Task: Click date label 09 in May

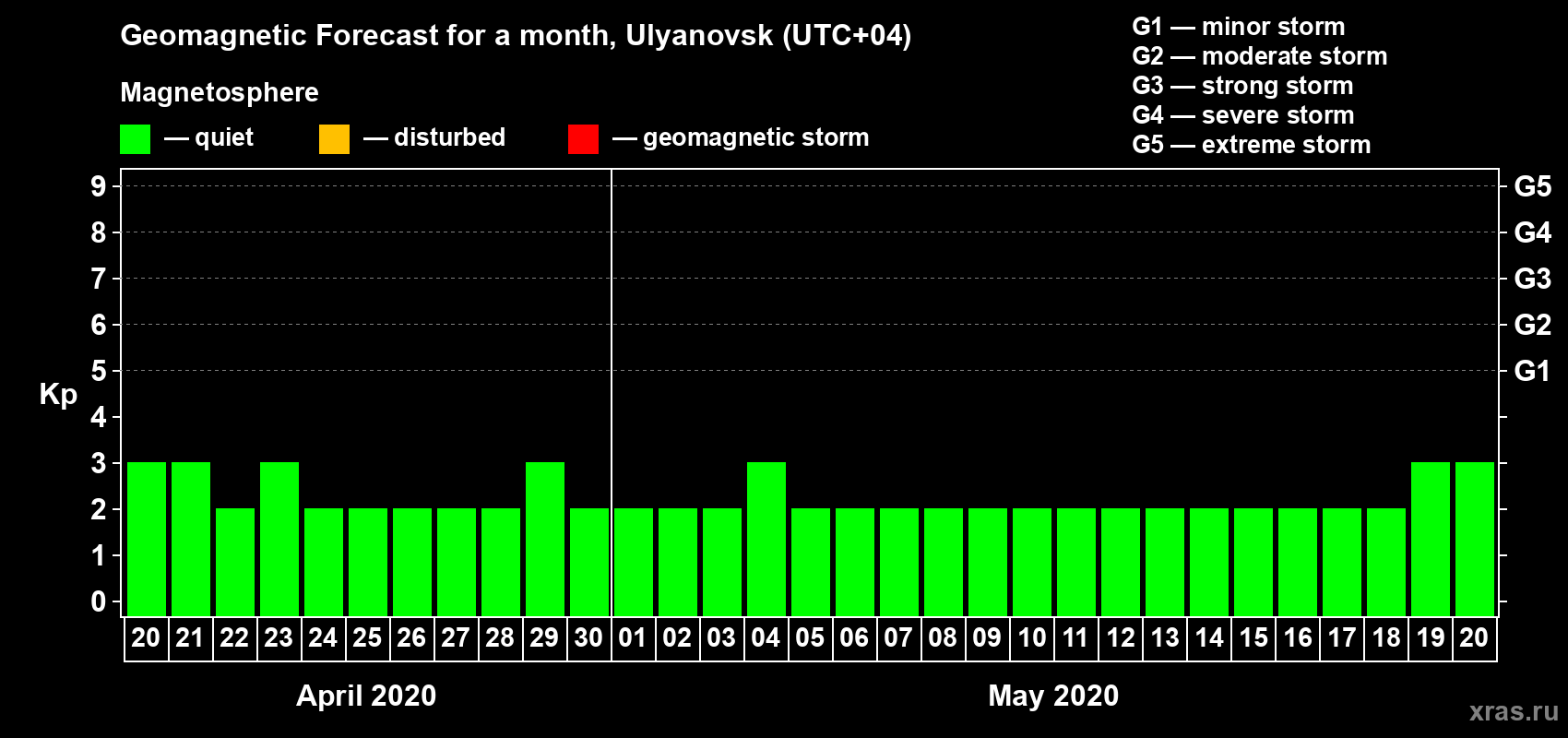Action: (987, 637)
